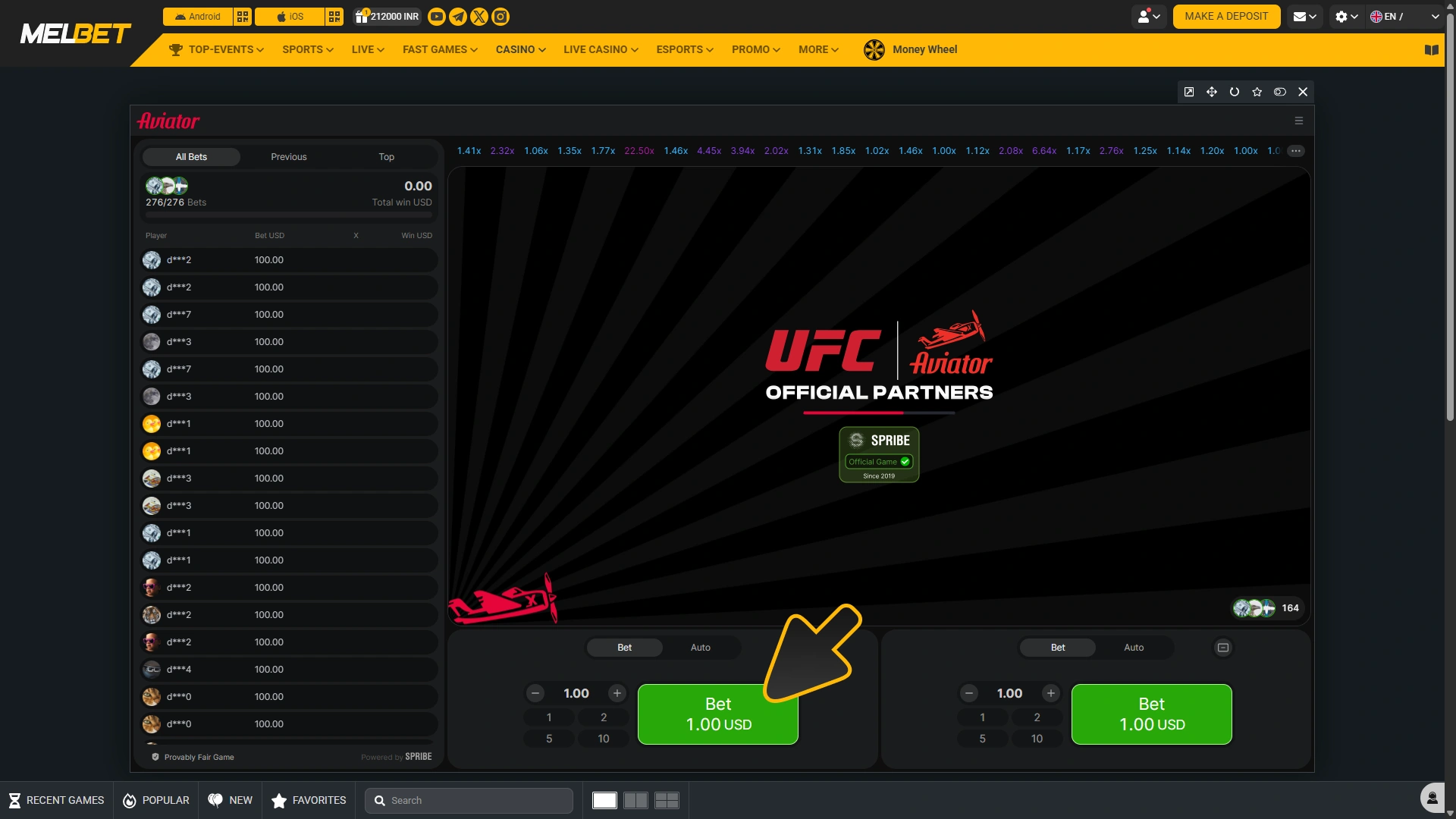
Task: Expand the MORE menu
Action: [x=818, y=50]
